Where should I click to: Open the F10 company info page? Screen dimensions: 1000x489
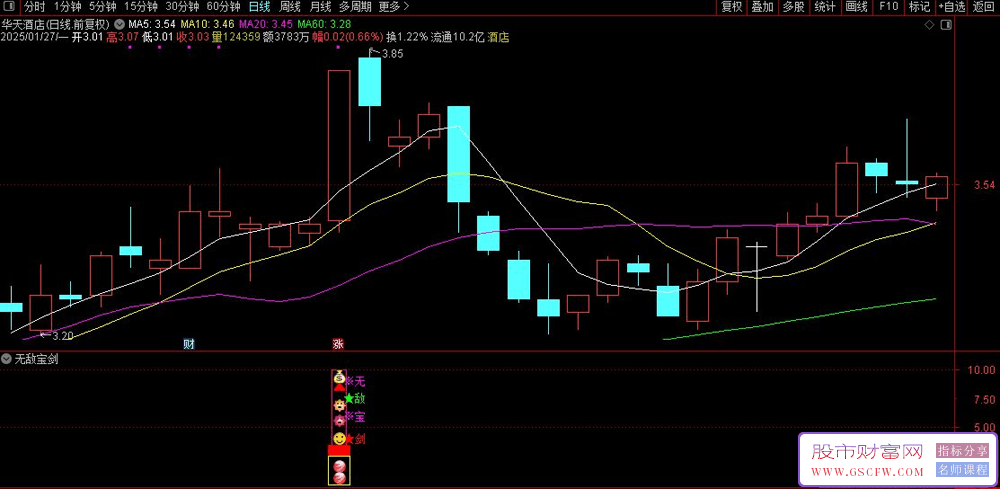[888, 7]
